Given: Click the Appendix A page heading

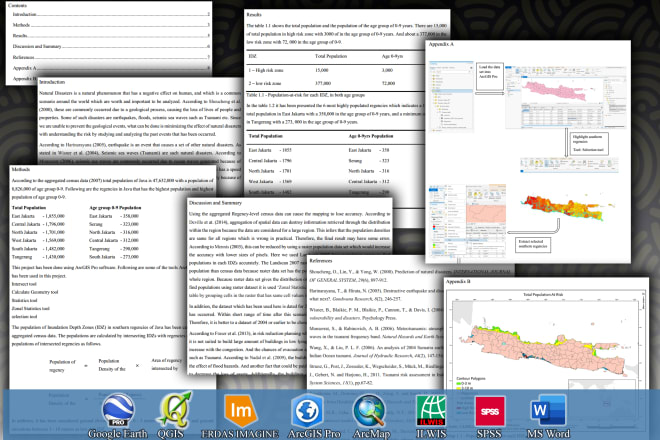Looking at the screenshot, I should point(441,44).
